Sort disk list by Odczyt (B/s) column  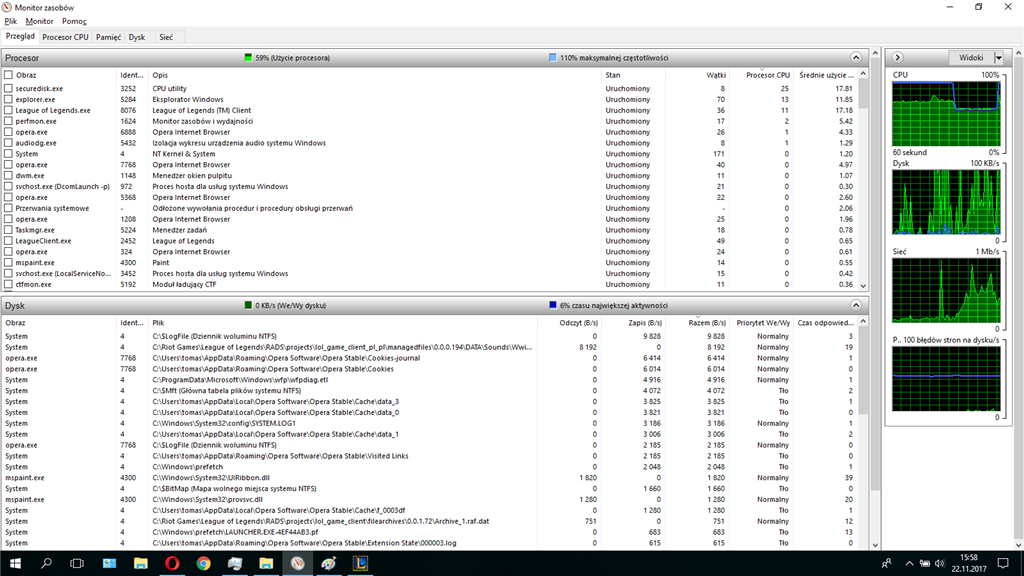click(x=569, y=323)
